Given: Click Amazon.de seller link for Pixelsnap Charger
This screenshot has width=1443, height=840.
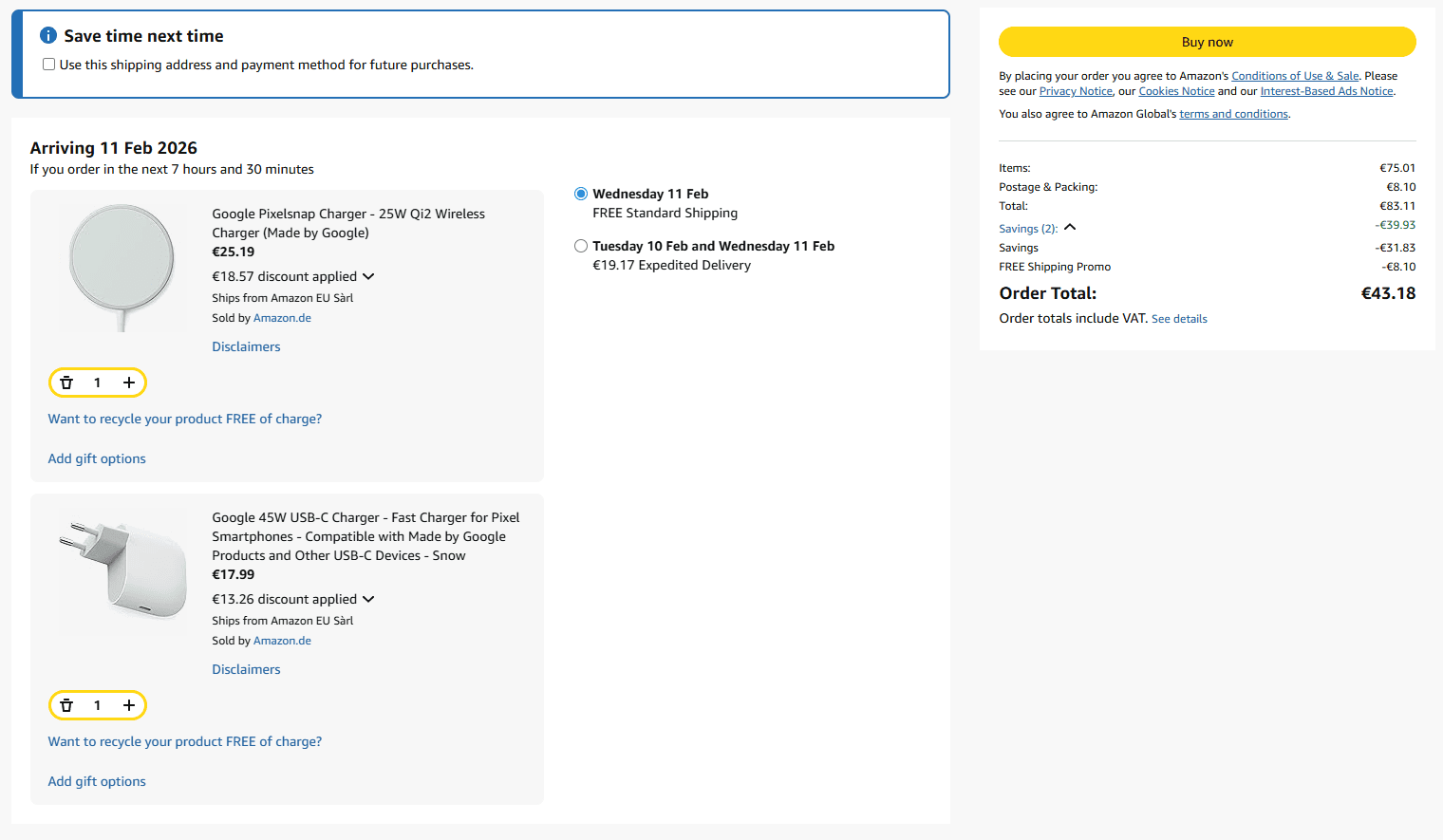Looking at the screenshot, I should (282, 318).
